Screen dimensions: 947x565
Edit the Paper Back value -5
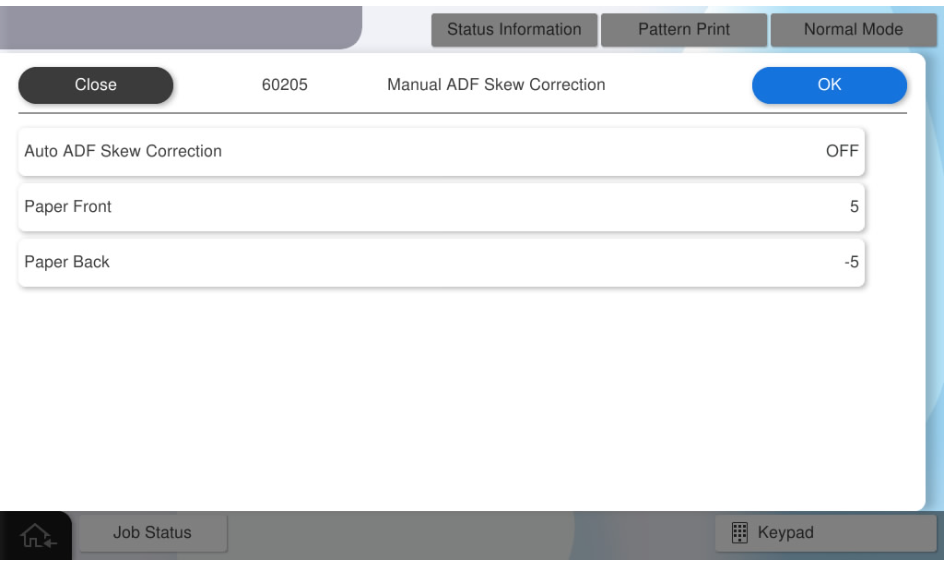click(x=850, y=262)
